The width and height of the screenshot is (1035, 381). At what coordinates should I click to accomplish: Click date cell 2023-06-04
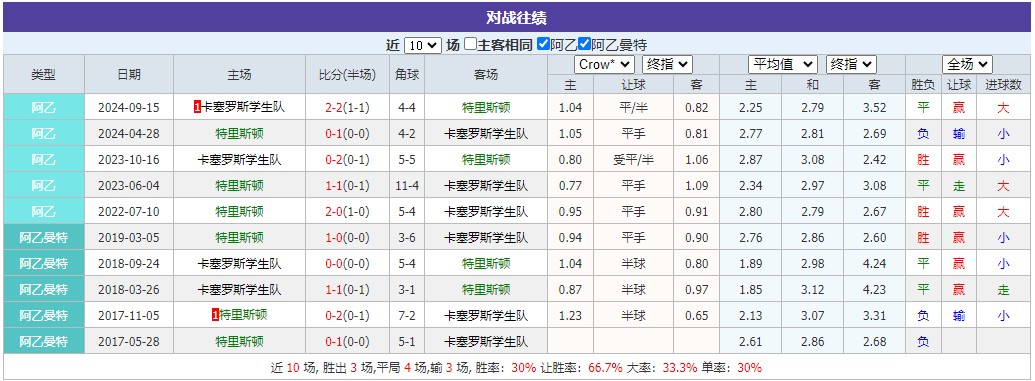tap(129, 186)
